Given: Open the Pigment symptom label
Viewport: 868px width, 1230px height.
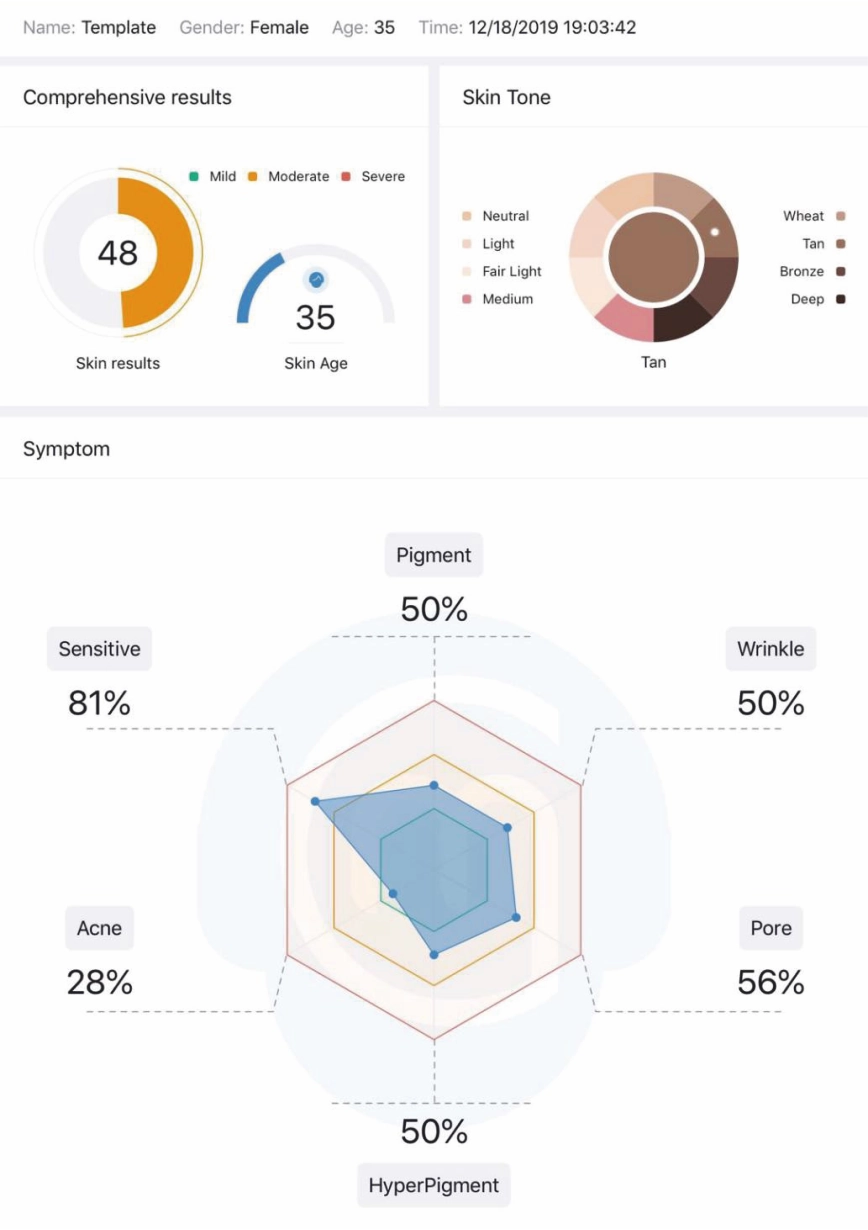Looking at the screenshot, I should click(x=434, y=555).
